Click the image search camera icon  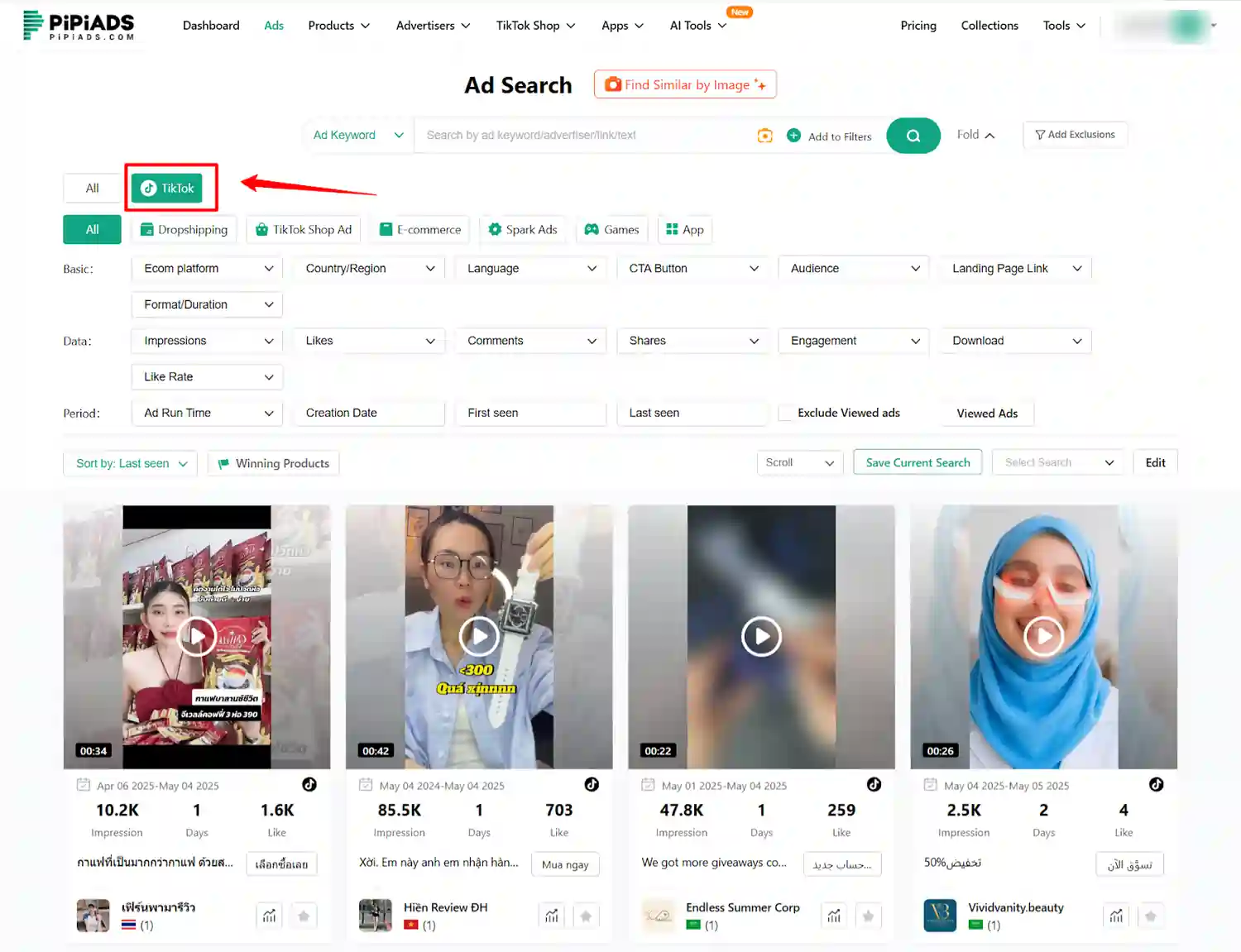[x=764, y=135]
